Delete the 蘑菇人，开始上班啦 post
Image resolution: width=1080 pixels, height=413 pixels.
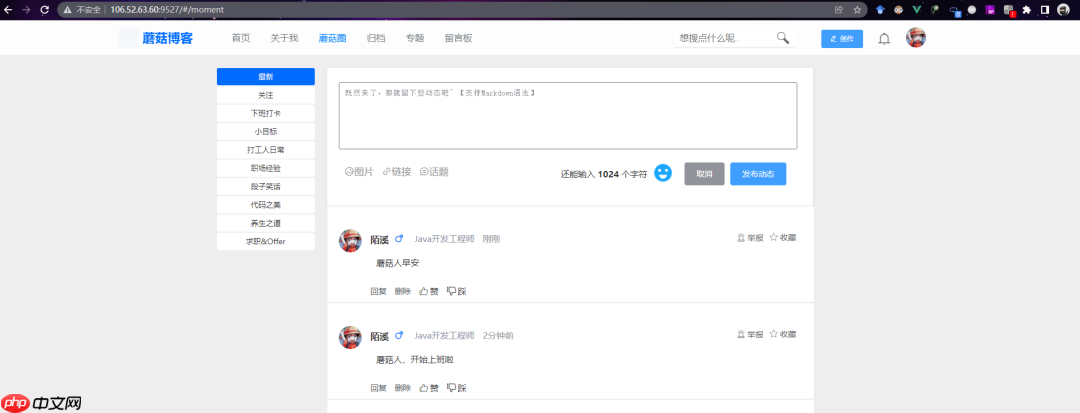pyautogui.click(x=403, y=388)
